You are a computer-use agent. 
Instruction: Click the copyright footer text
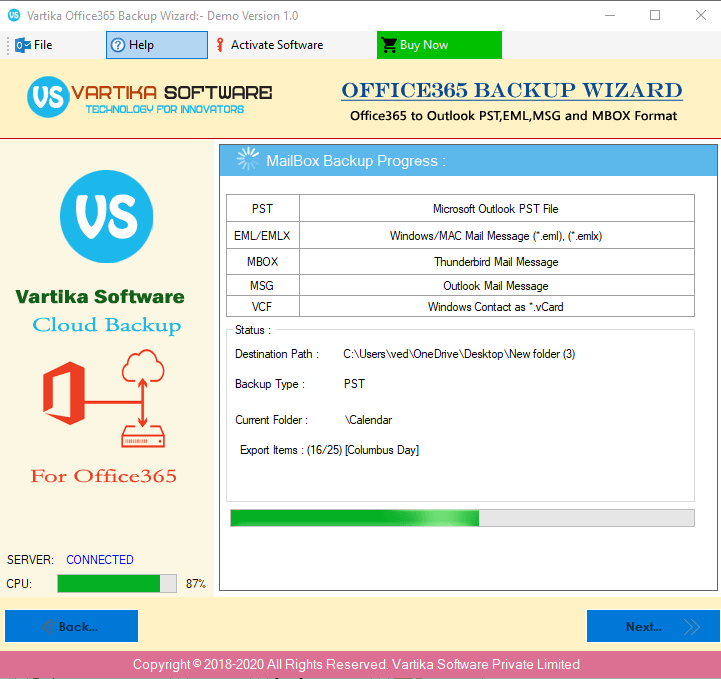[x=356, y=664]
